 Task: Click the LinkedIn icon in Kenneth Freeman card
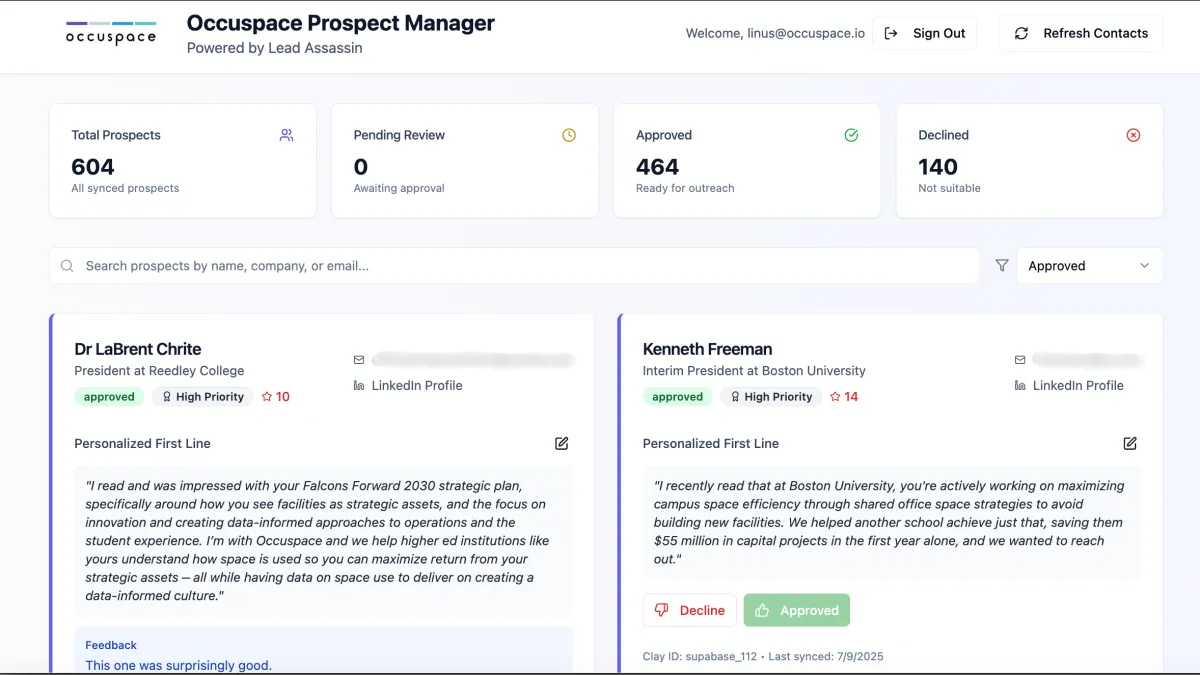point(1020,385)
